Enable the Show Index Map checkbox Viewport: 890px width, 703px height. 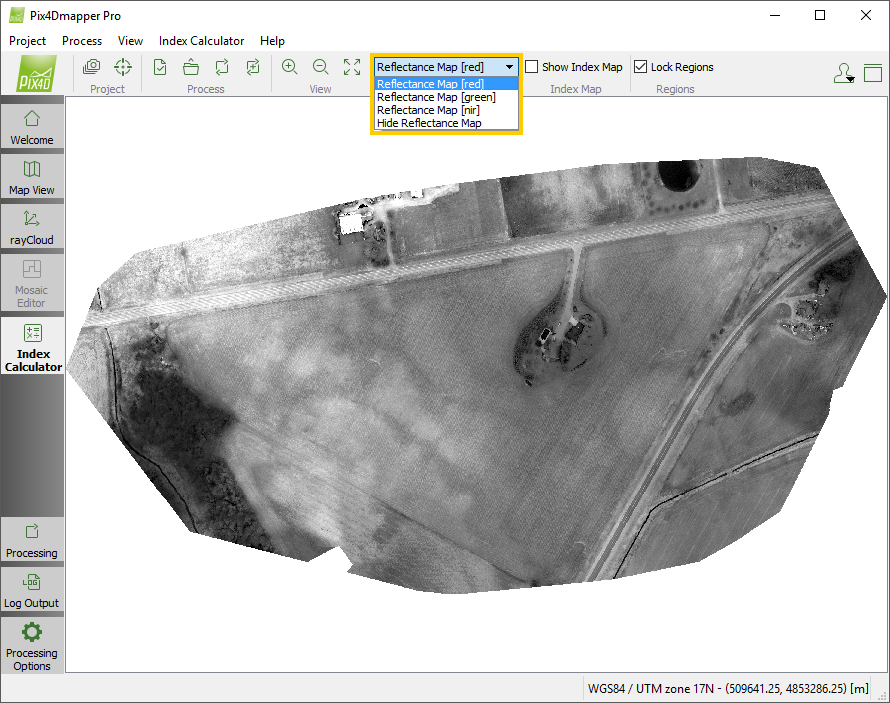click(533, 67)
